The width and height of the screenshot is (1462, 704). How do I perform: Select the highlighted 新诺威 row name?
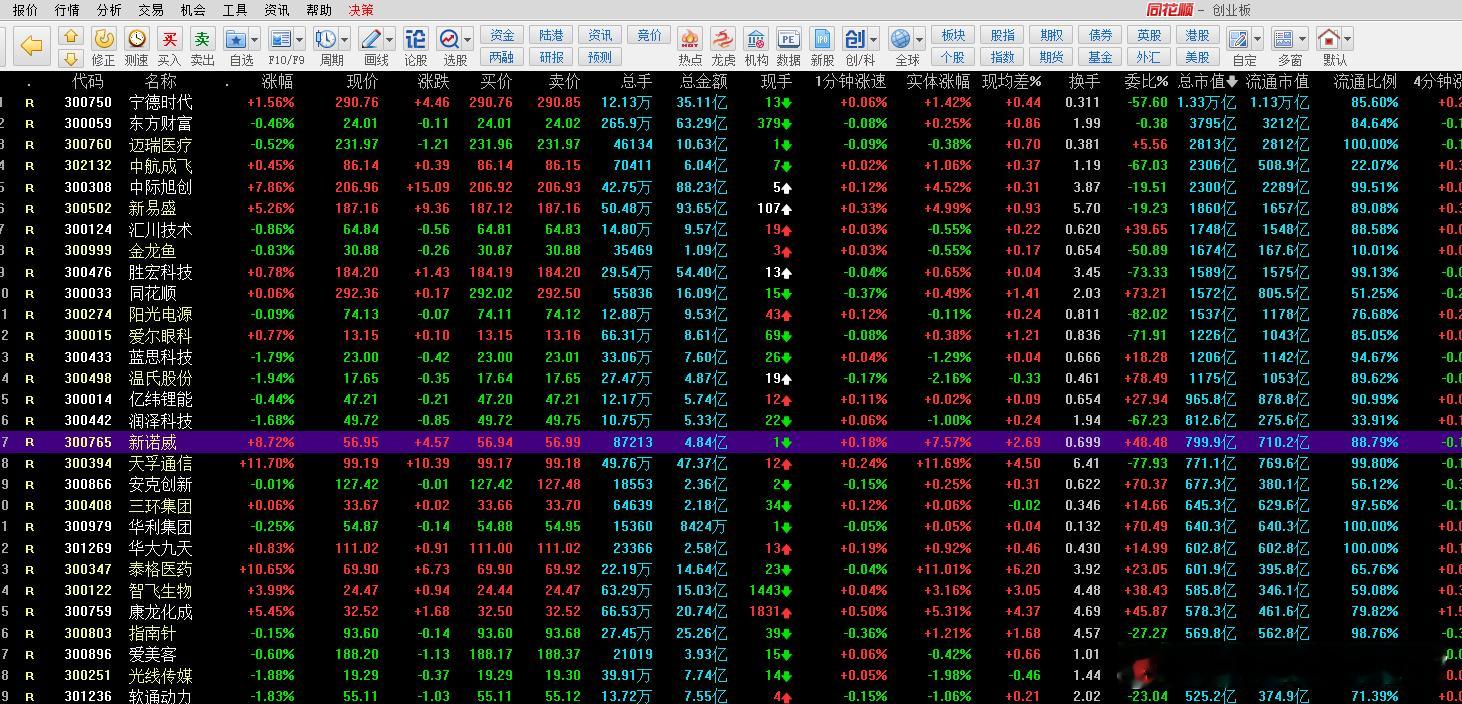point(153,442)
